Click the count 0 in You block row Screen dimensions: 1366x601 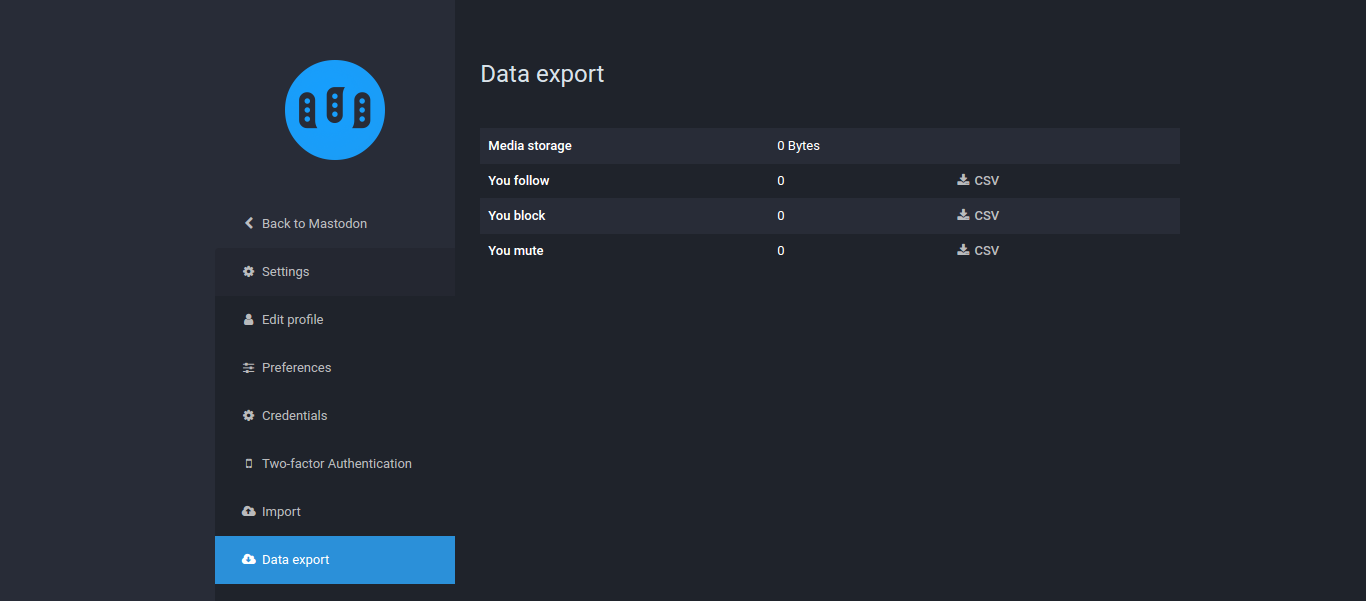[x=781, y=216]
